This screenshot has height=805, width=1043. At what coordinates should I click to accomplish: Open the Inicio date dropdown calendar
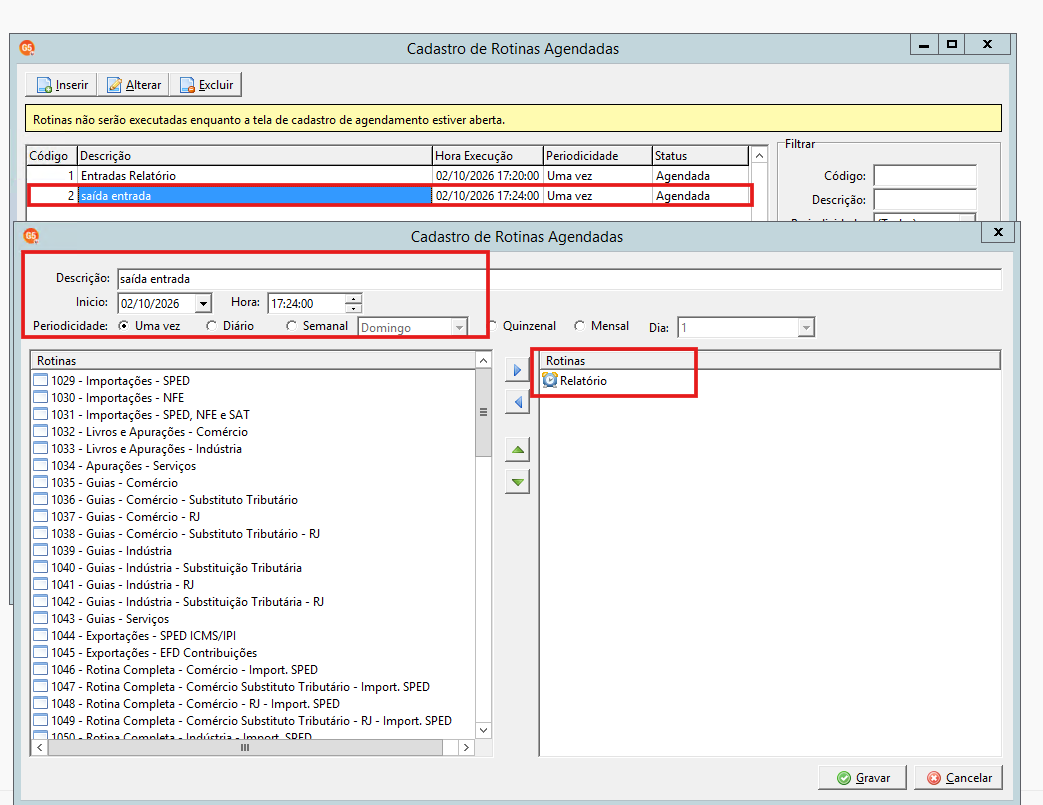[204, 304]
